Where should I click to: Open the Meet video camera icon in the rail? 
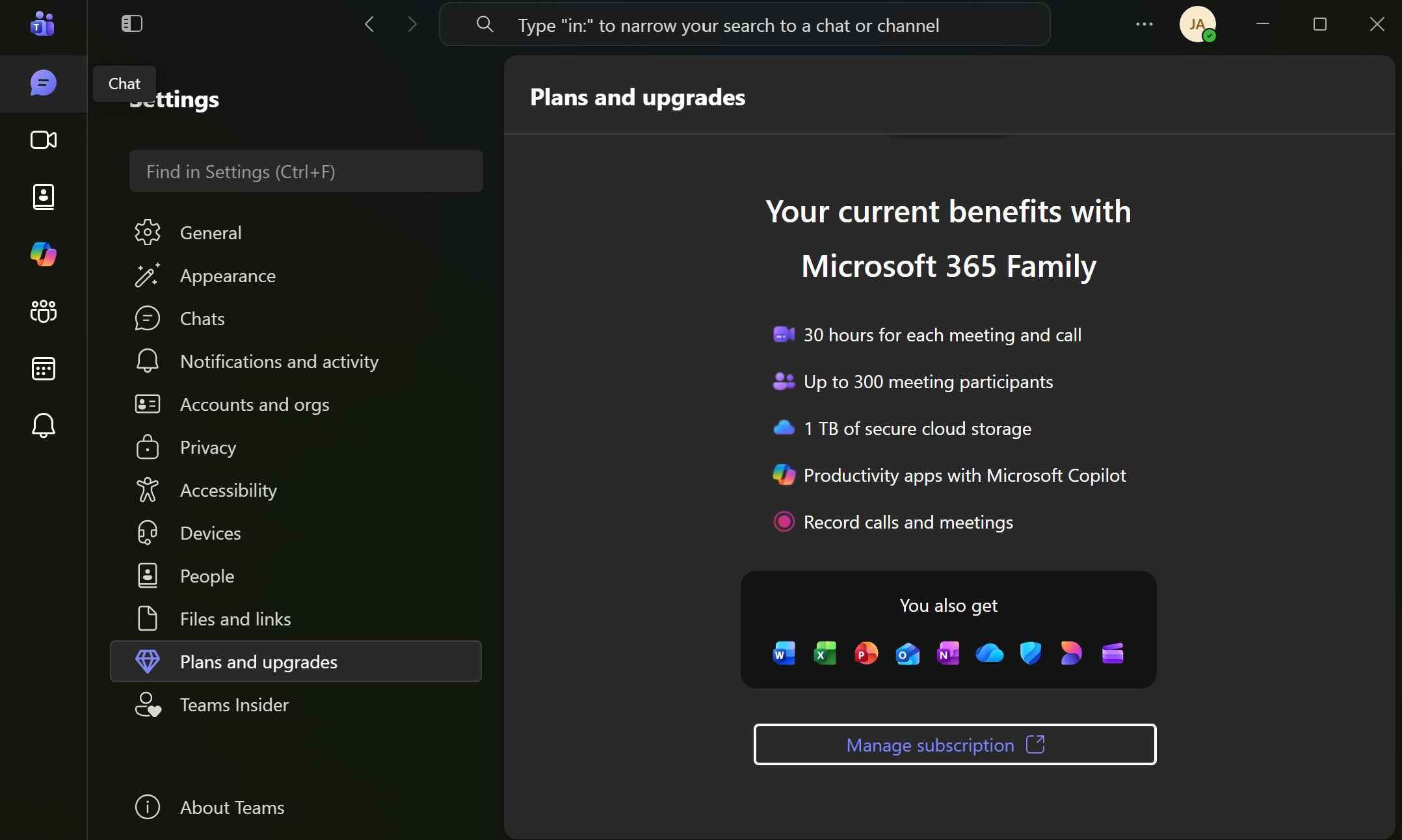click(x=44, y=140)
